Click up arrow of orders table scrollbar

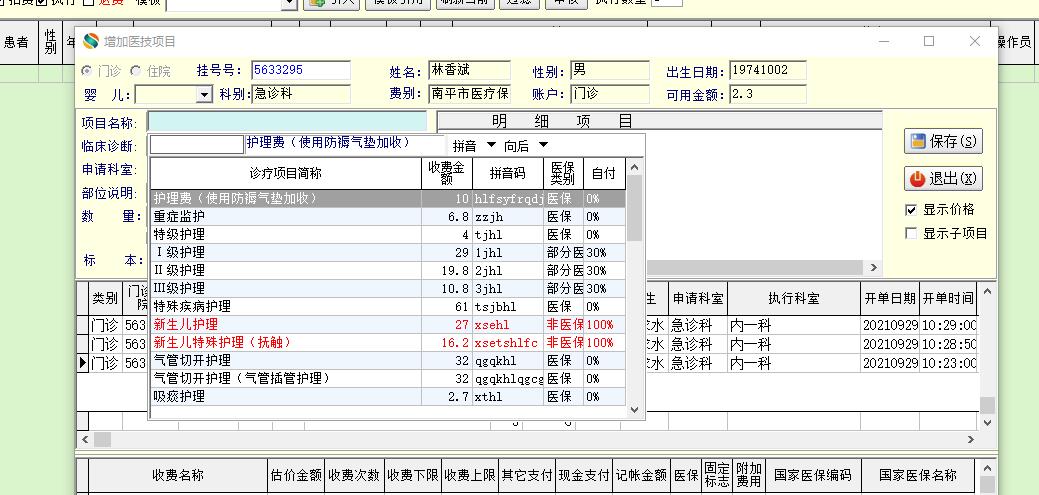click(987, 291)
